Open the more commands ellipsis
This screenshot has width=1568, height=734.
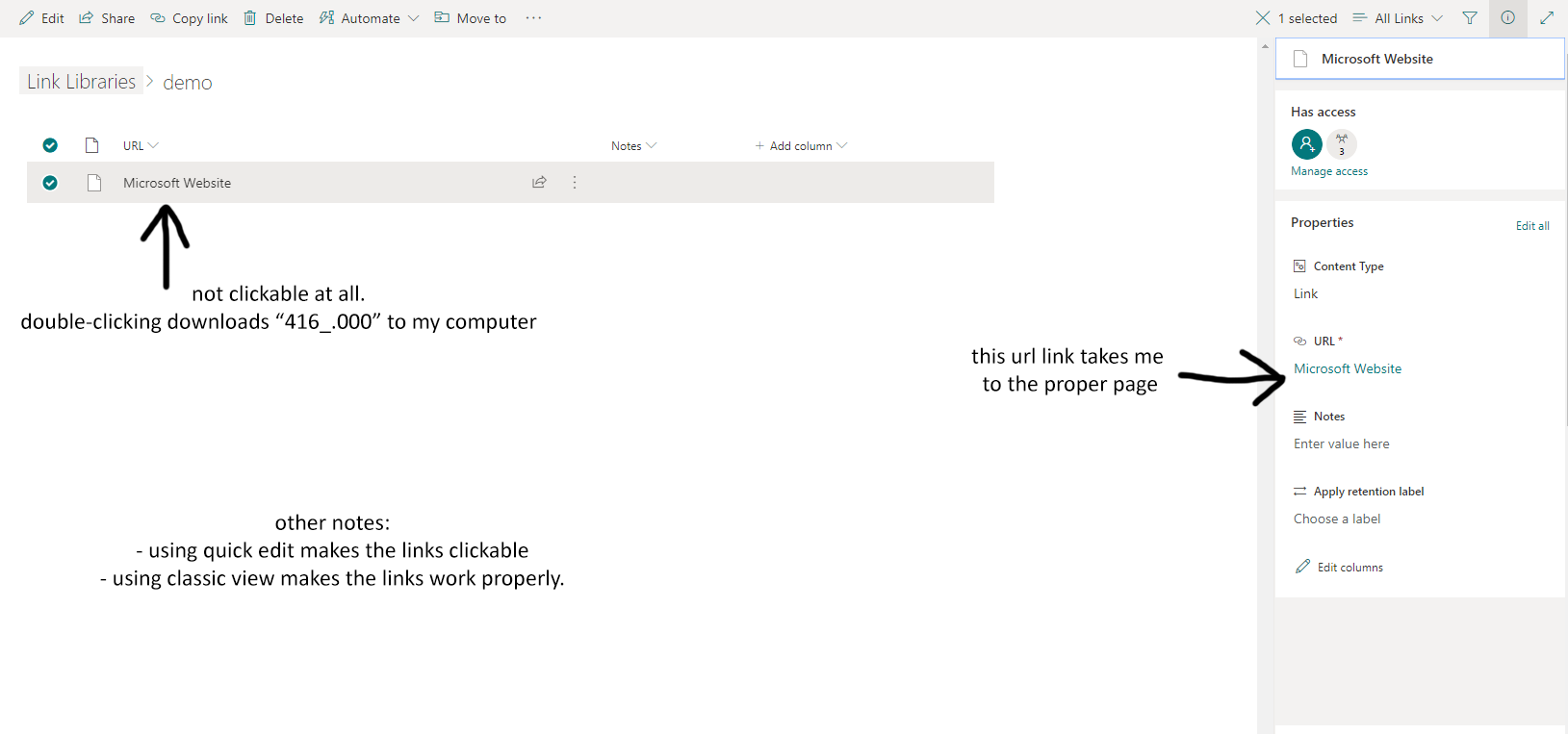[x=534, y=18]
